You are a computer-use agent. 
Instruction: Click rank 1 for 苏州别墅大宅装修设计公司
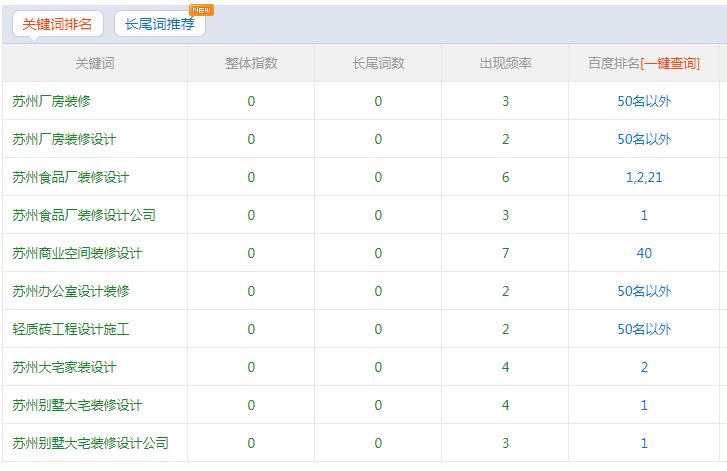click(644, 443)
